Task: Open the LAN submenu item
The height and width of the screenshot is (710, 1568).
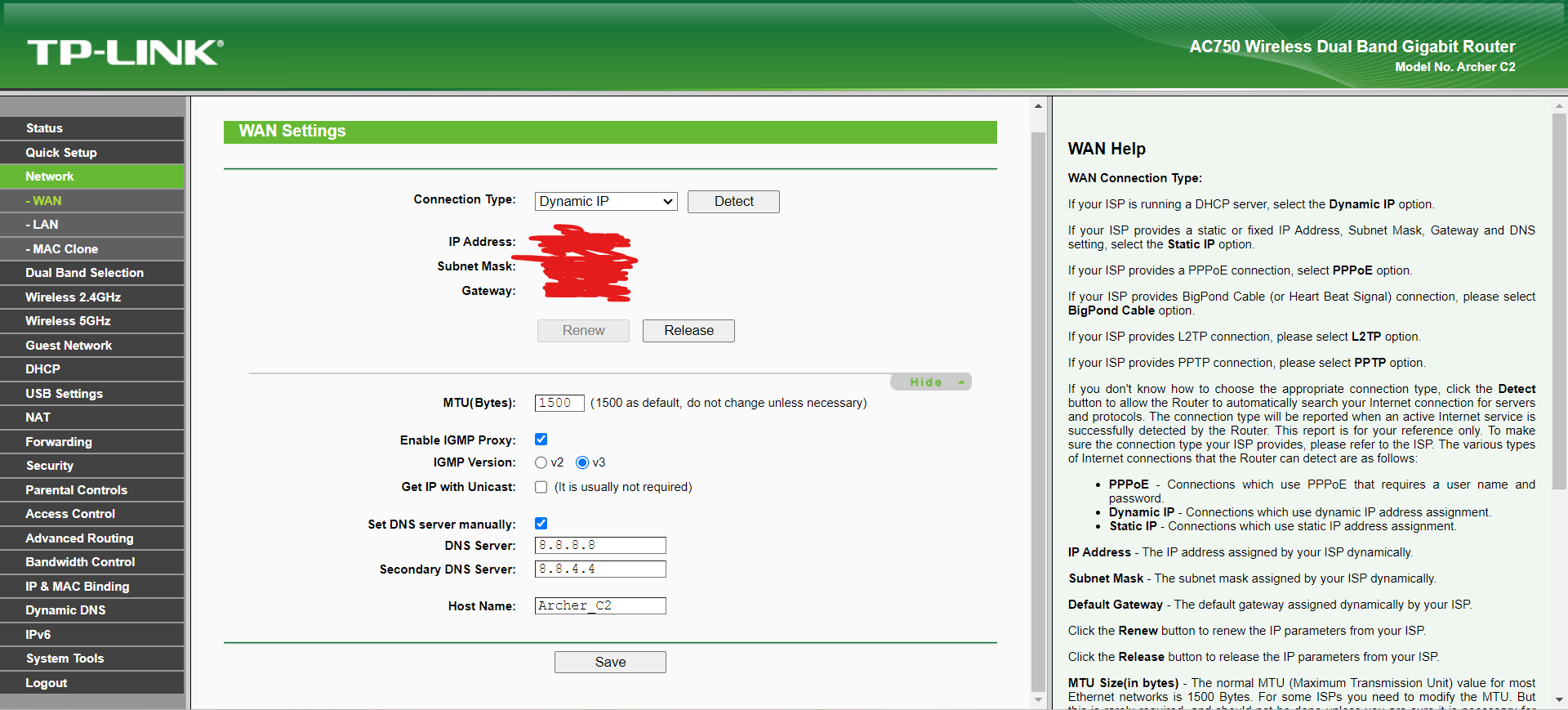Action: point(92,225)
